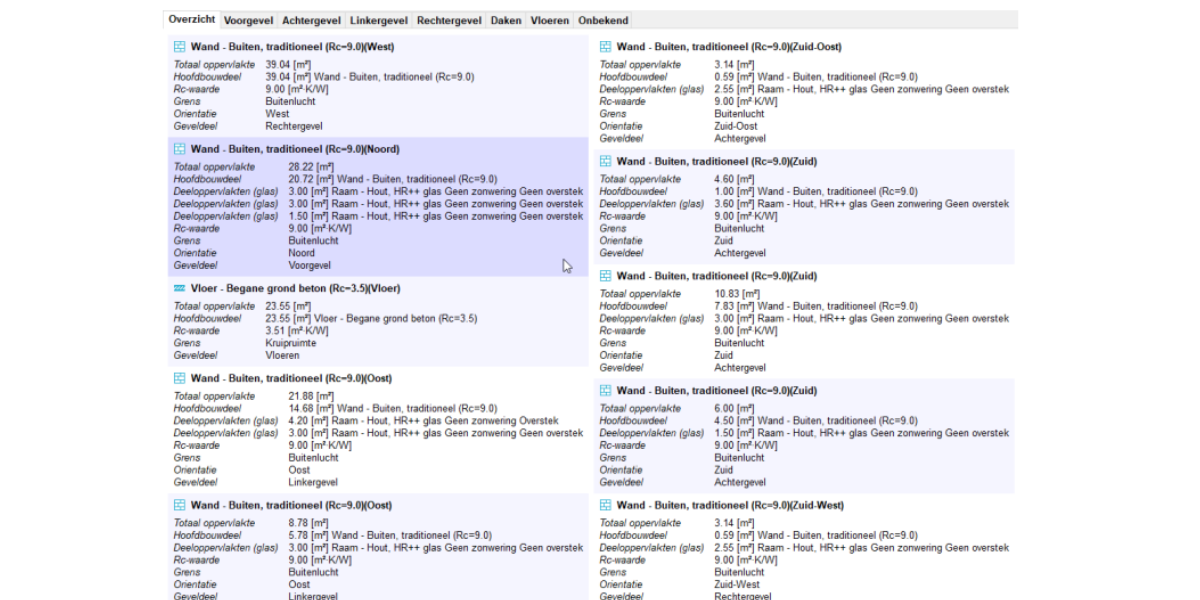Screen dimensions: 1200x600
Task: Click the wall icon beside the West wall entry
Action: (180, 47)
